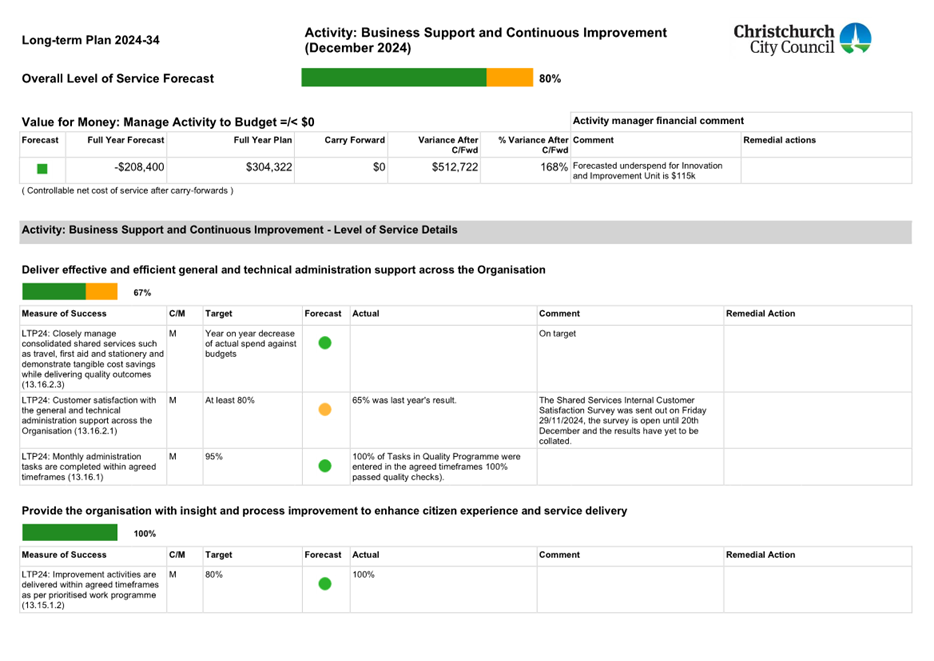Click green forecast circle for monthly administration tasks
934x661 pixels.
click(x=325, y=465)
